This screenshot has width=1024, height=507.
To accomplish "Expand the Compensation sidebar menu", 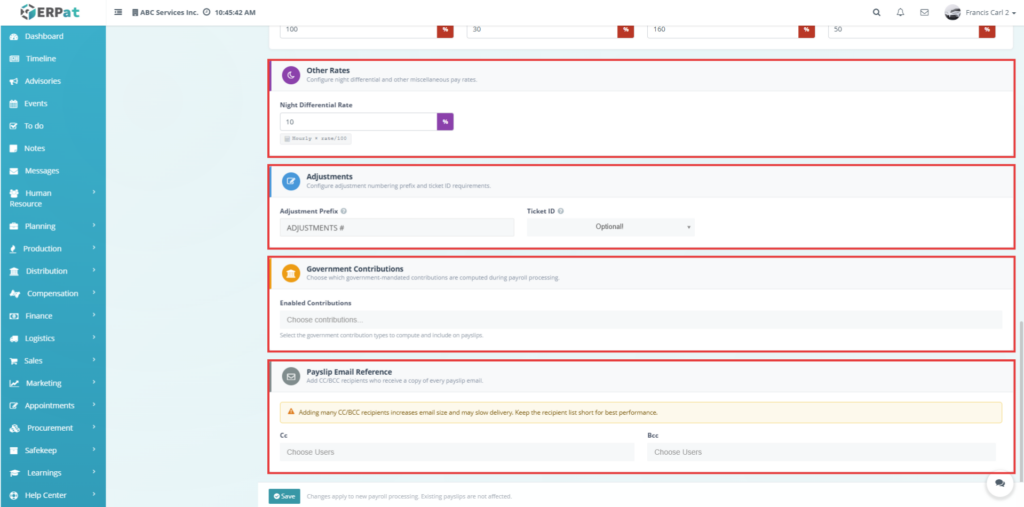I will pyautogui.click(x=53, y=294).
